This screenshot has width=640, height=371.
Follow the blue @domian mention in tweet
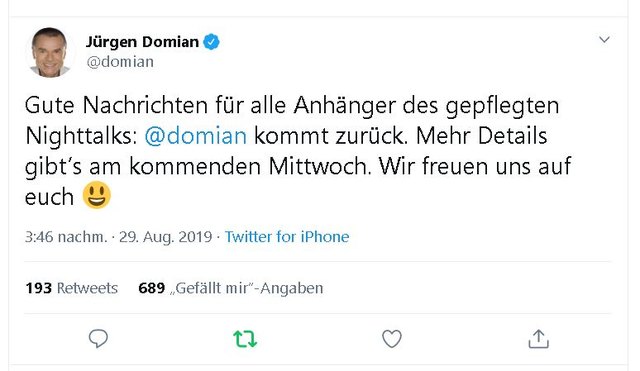(196, 136)
